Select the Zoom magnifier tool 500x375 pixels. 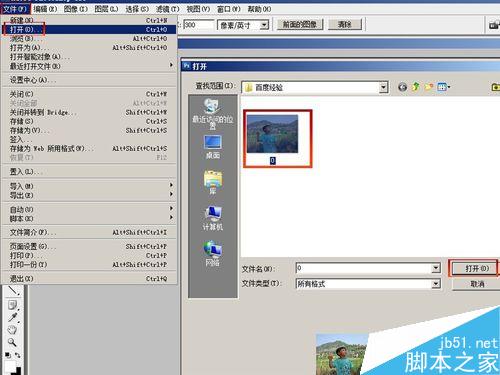click(x=12, y=342)
